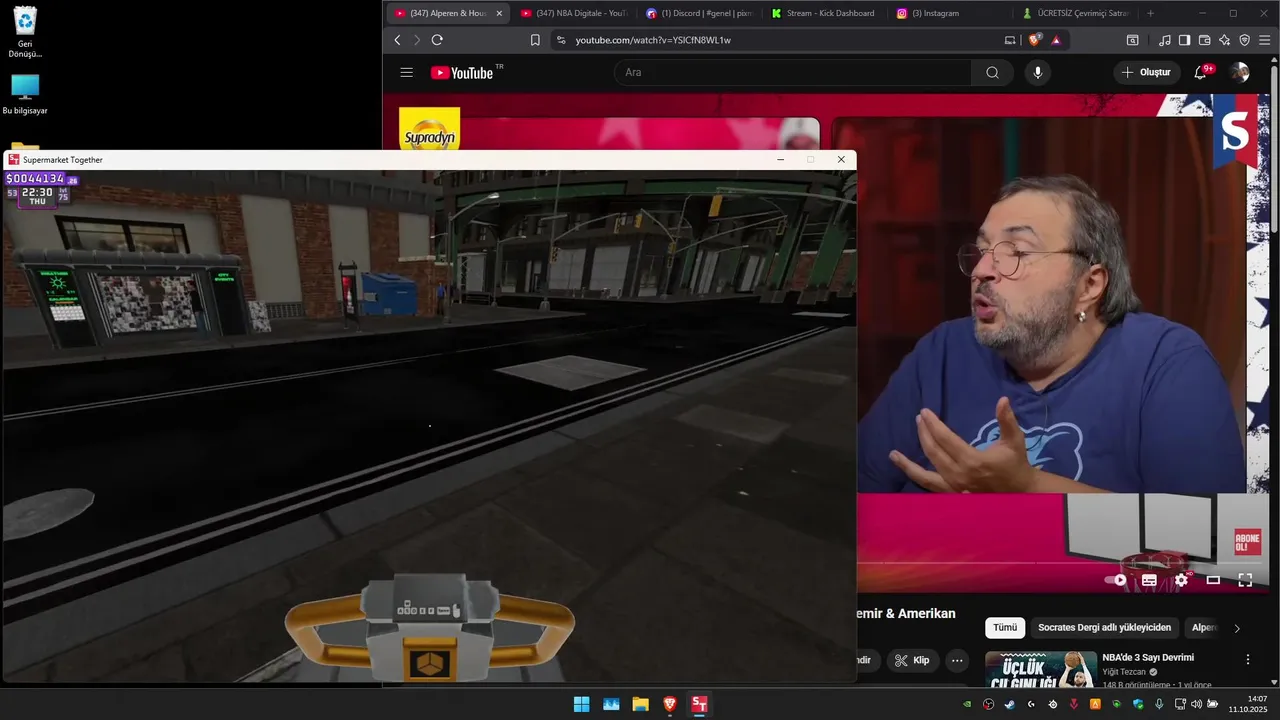Switch to ÜCRETSİZ Çevrimiçi Satranç tab
Viewport: 1280px width, 720px height.
click(1075, 13)
